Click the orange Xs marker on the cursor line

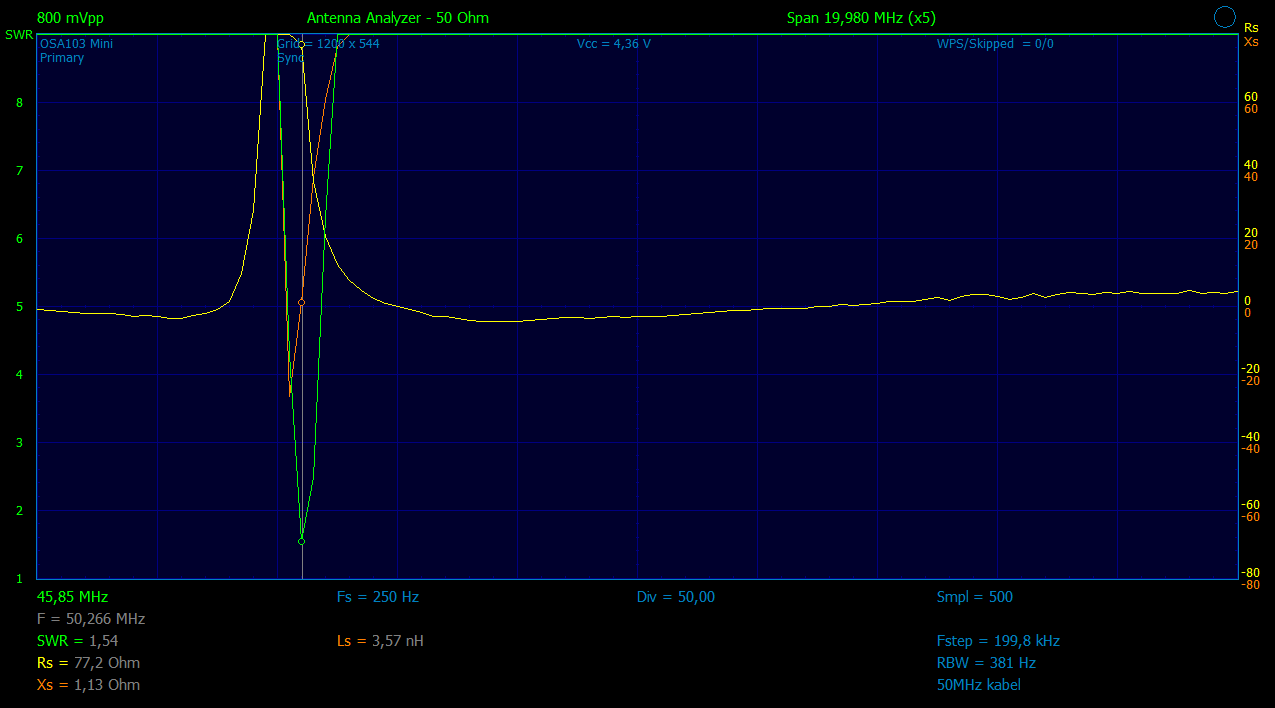[301, 302]
